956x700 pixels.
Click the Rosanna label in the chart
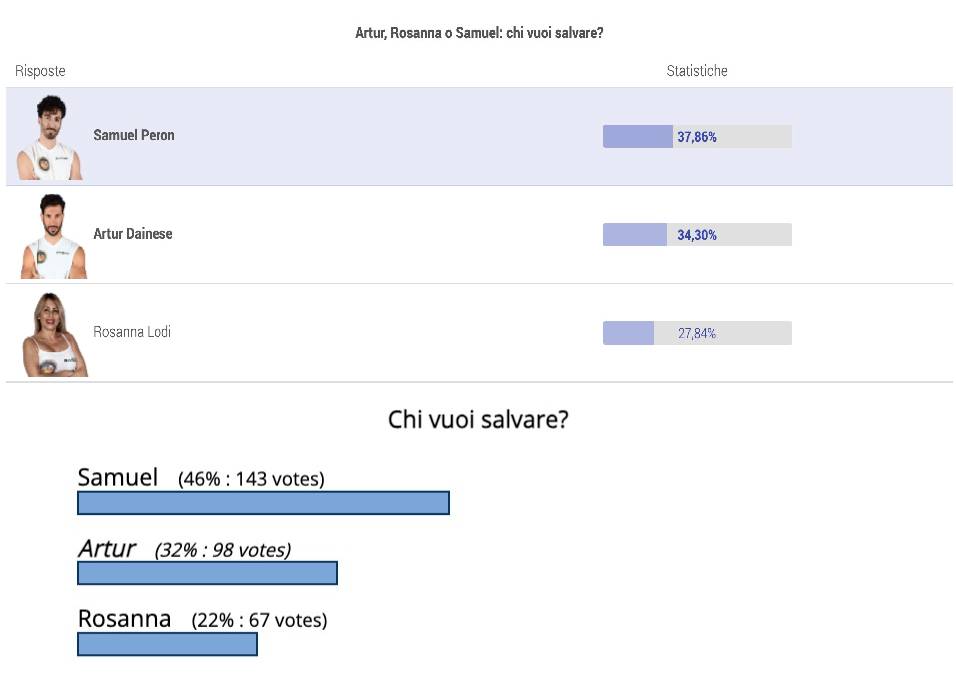(x=124, y=619)
